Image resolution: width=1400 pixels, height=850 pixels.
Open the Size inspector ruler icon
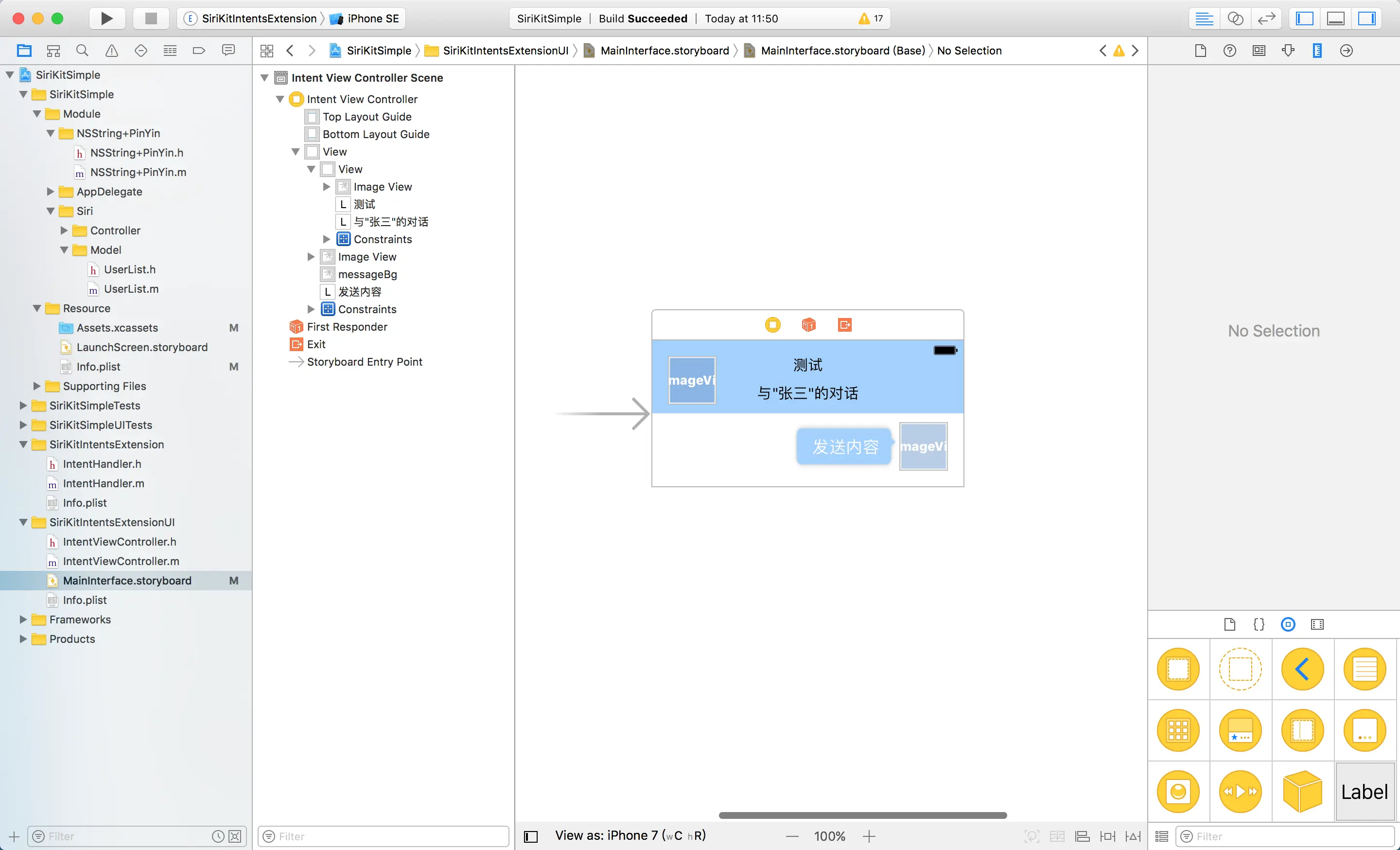pos(1317,51)
